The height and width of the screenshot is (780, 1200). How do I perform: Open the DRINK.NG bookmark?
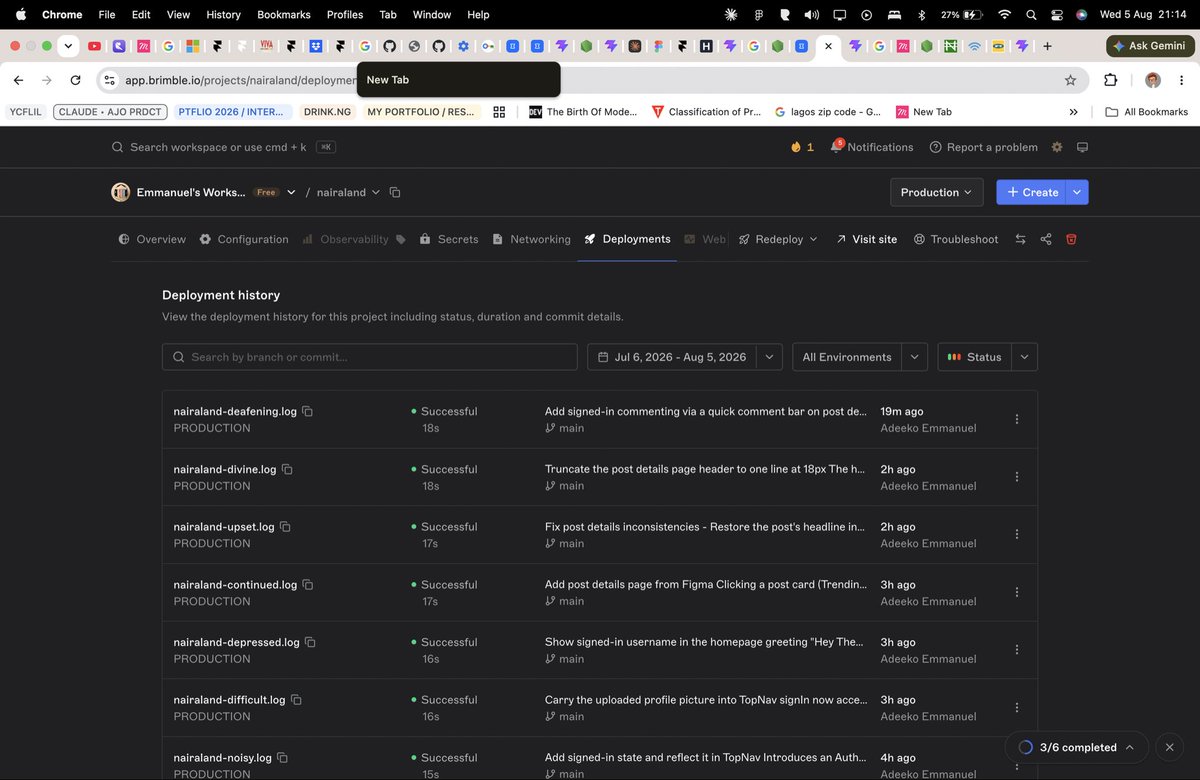point(327,112)
